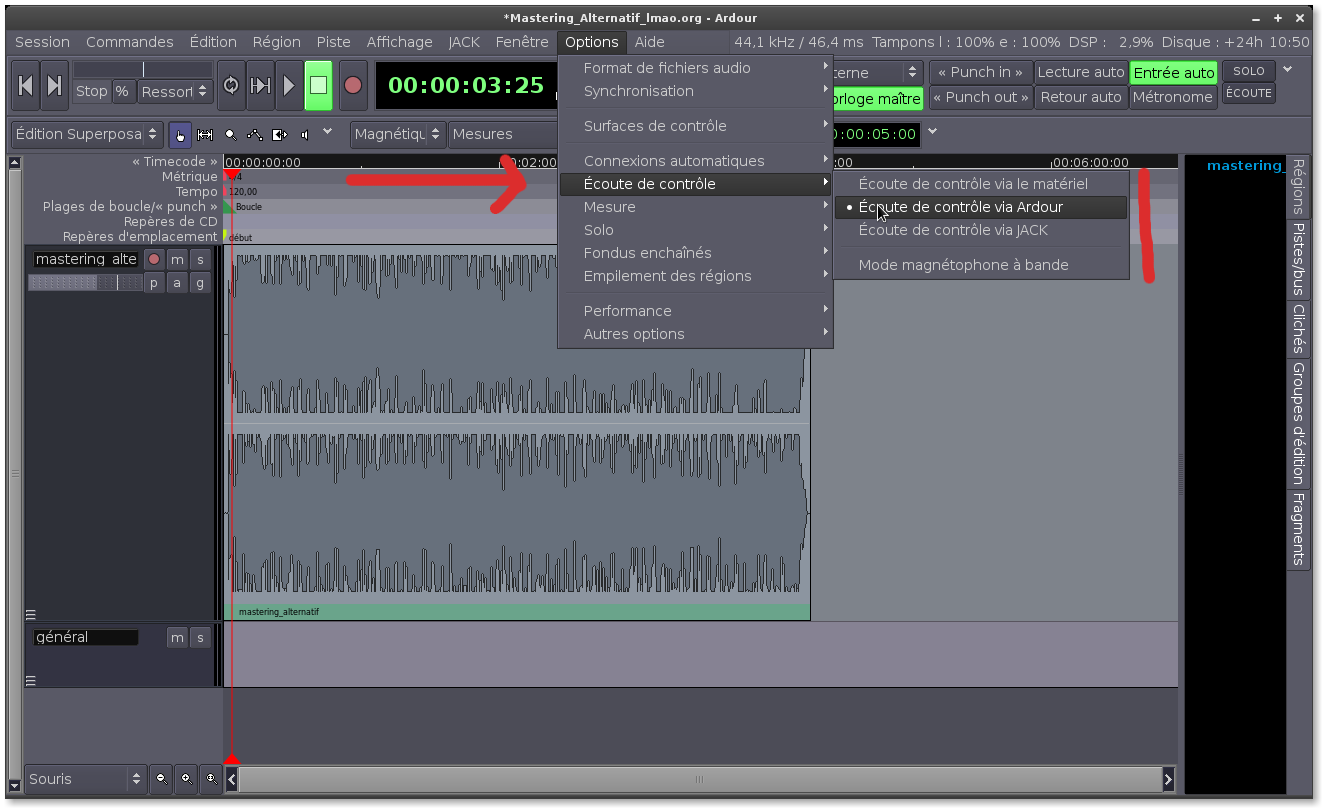Select the zoom magnifier edit tool
Viewport: 1322px width, 808px height.
click(231, 134)
